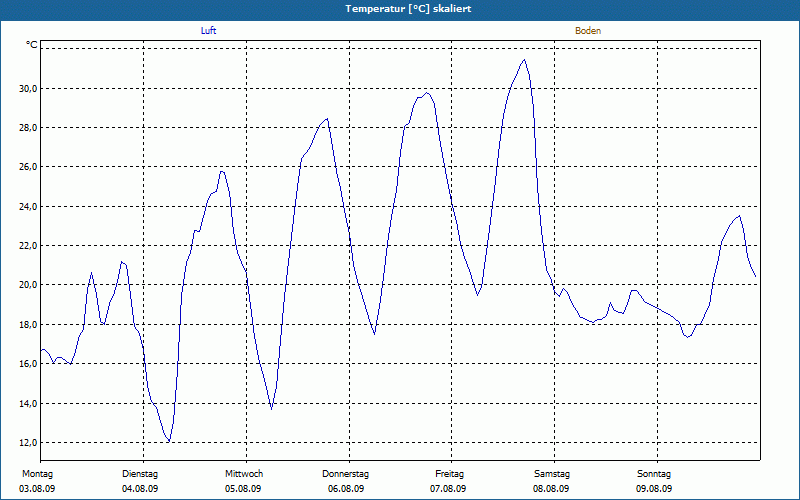
Task: Click the Mittwoch day label
Action: click(x=244, y=474)
